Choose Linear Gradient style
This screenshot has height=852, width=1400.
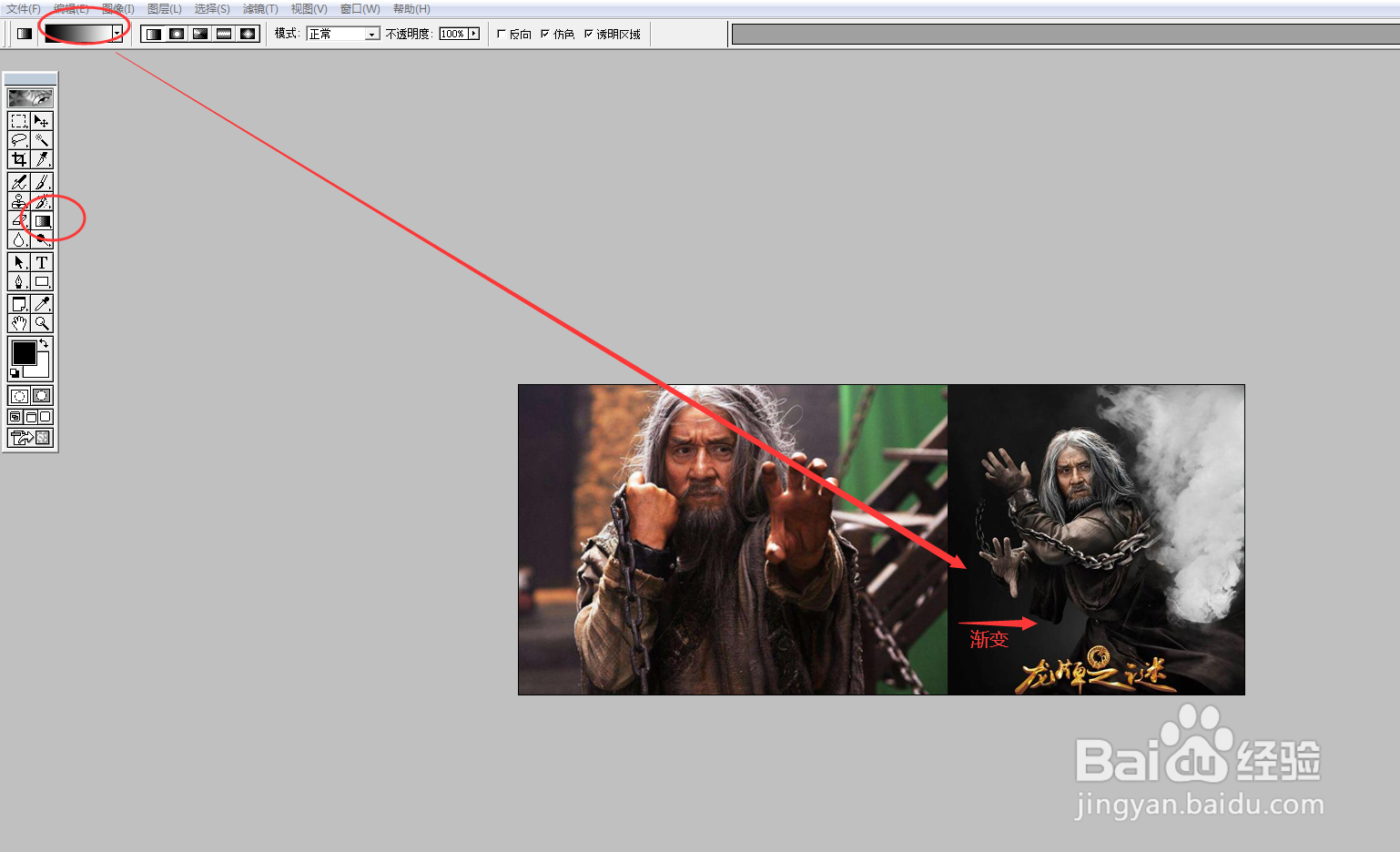click(154, 34)
